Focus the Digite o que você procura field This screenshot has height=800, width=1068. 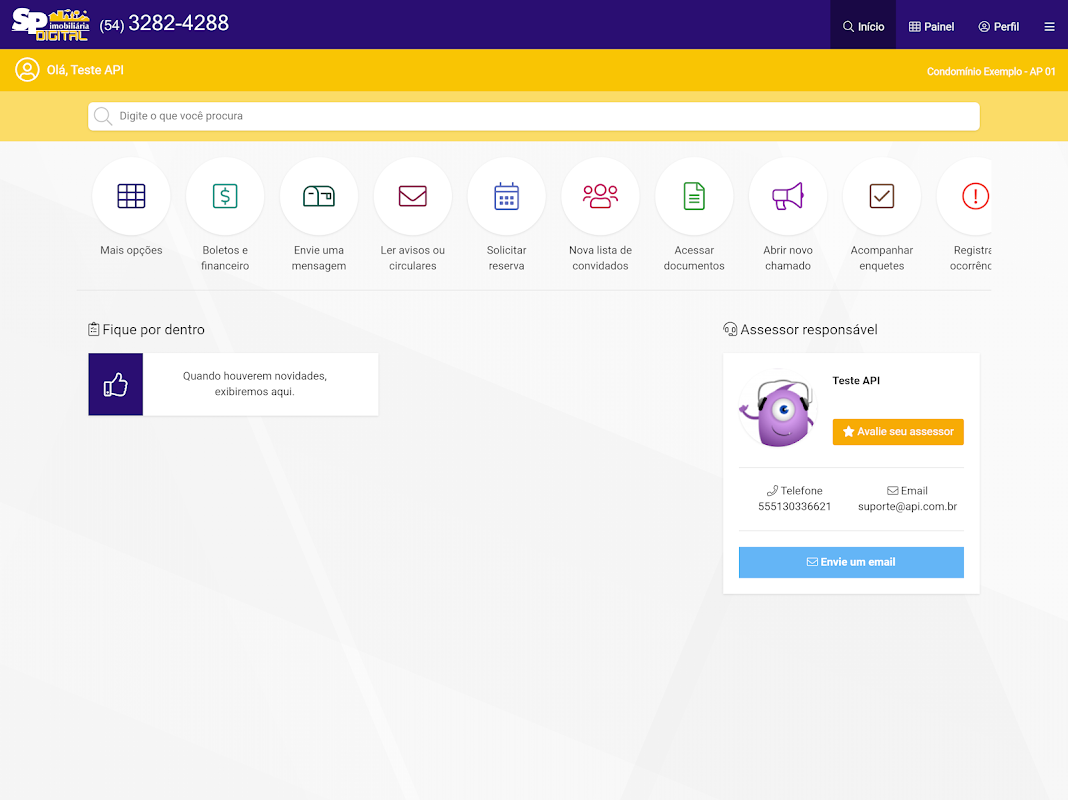[x=534, y=116]
